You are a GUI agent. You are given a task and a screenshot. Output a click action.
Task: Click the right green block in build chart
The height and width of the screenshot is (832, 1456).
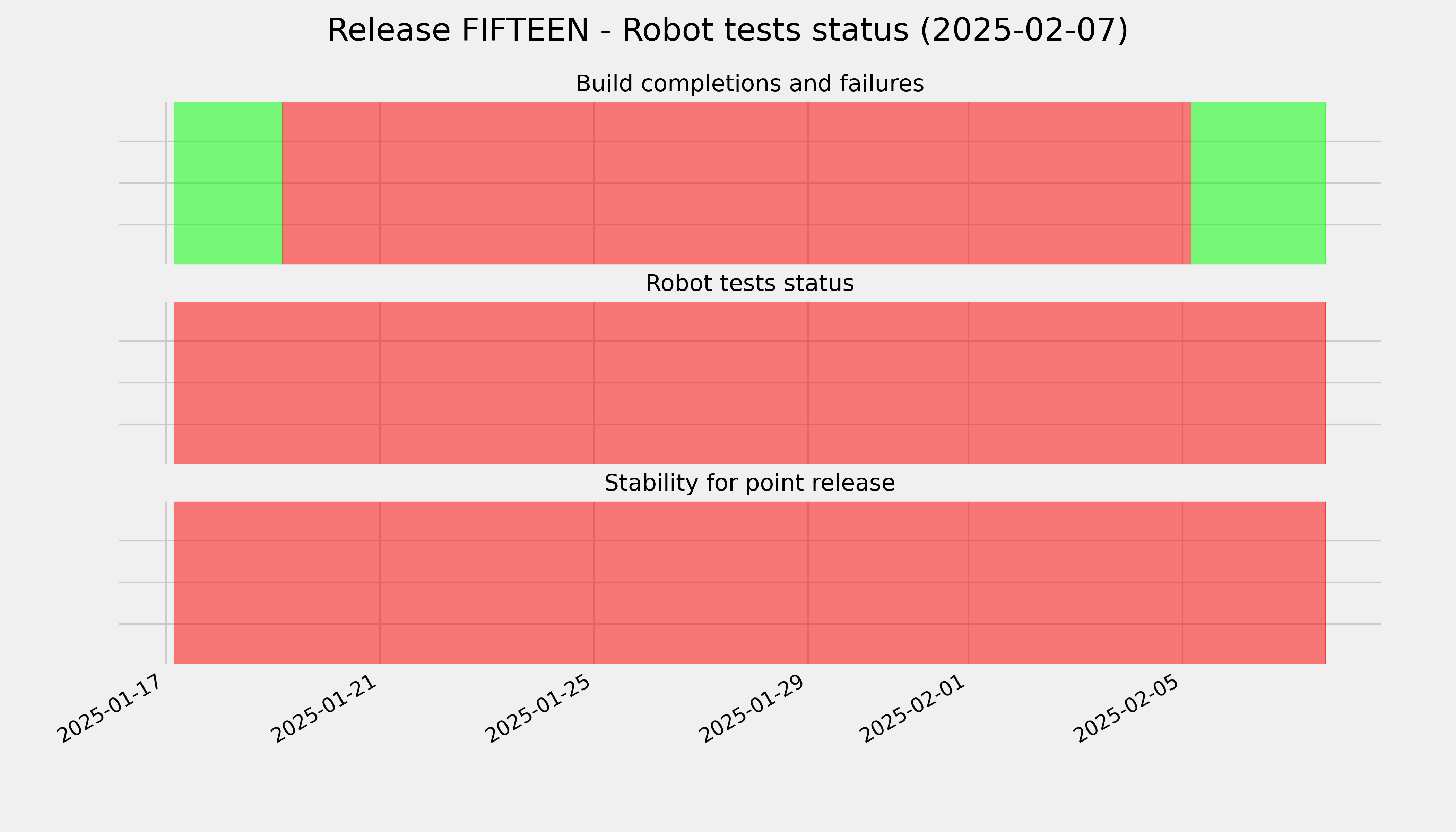click(x=1258, y=183)
